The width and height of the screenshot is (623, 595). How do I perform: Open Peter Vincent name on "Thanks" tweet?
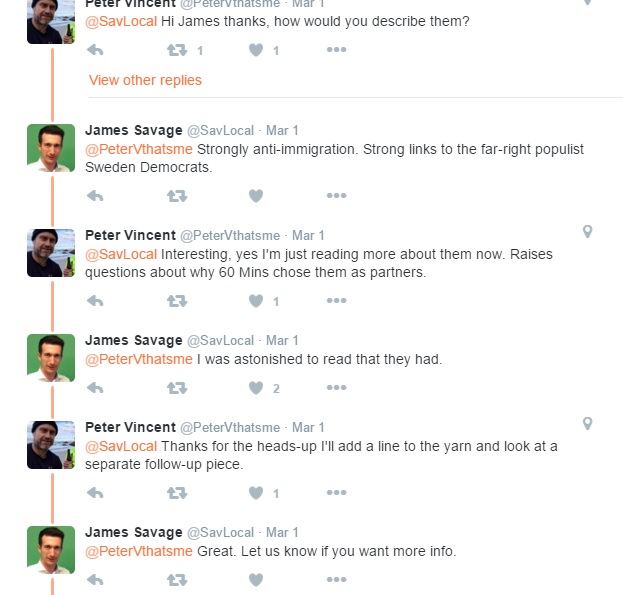pos(130,427)
